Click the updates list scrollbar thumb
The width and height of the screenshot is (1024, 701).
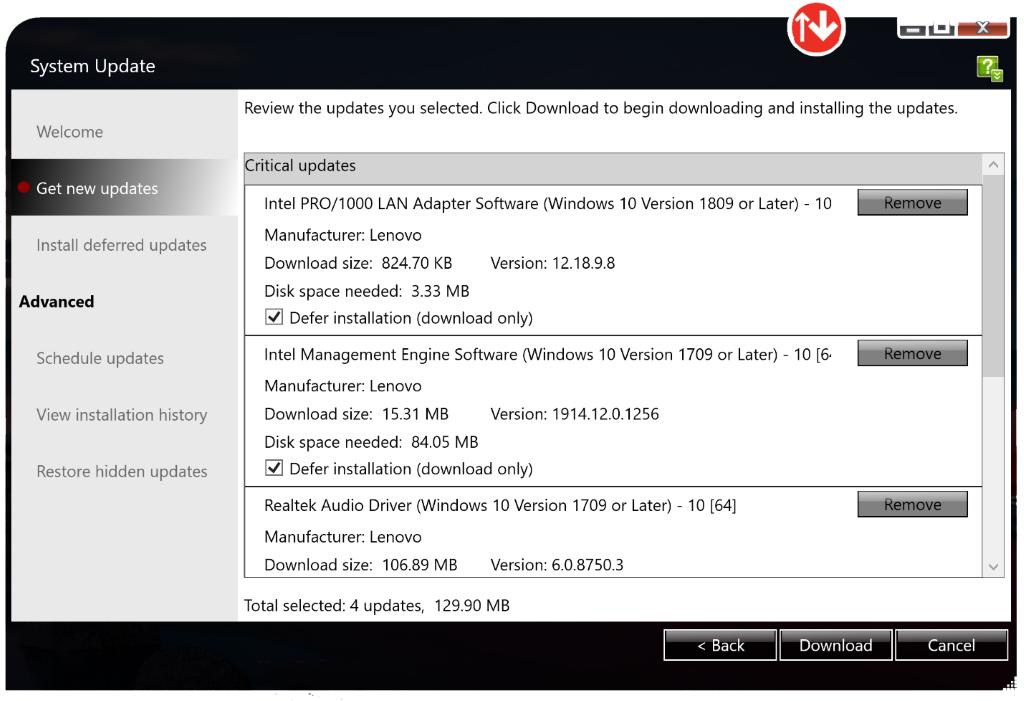pos(993,270)
